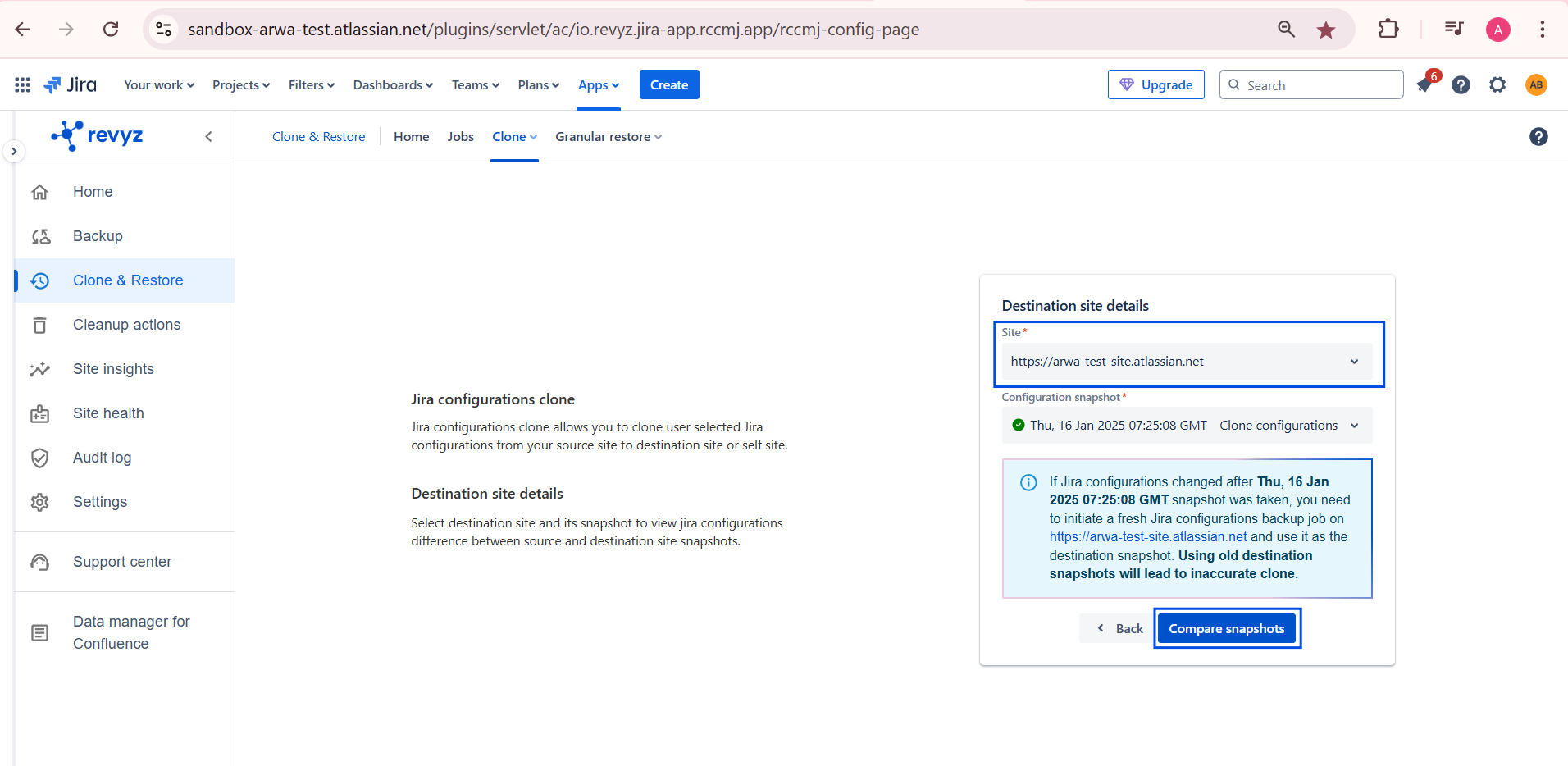Click the Back button
This screenshot has width=1568, height=766.
1120,629
